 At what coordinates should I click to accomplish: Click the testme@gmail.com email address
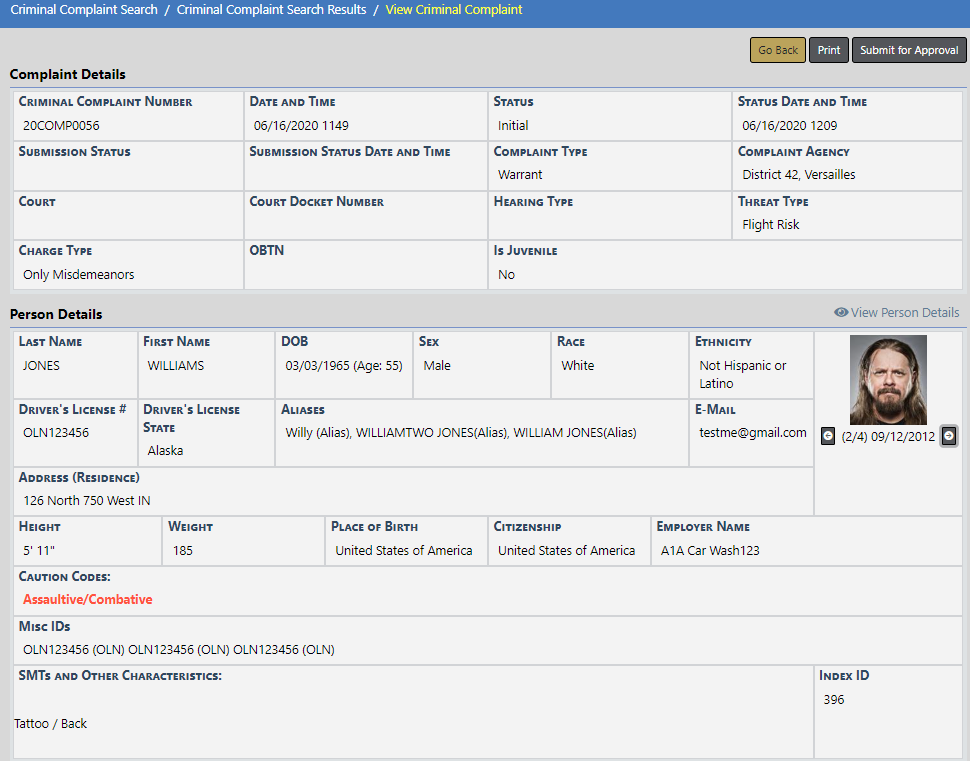pos(752,433)
